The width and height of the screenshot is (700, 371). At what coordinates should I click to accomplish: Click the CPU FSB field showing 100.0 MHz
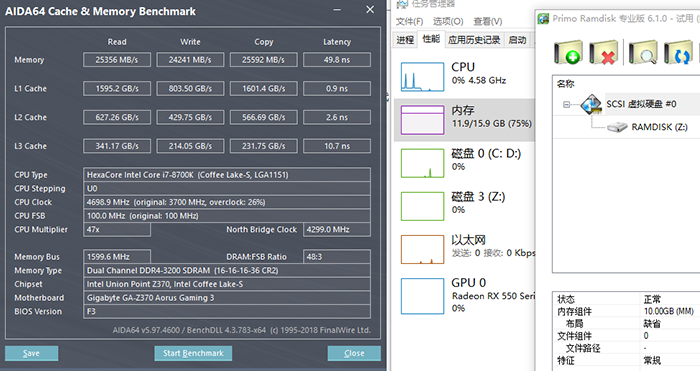[227, 216]
